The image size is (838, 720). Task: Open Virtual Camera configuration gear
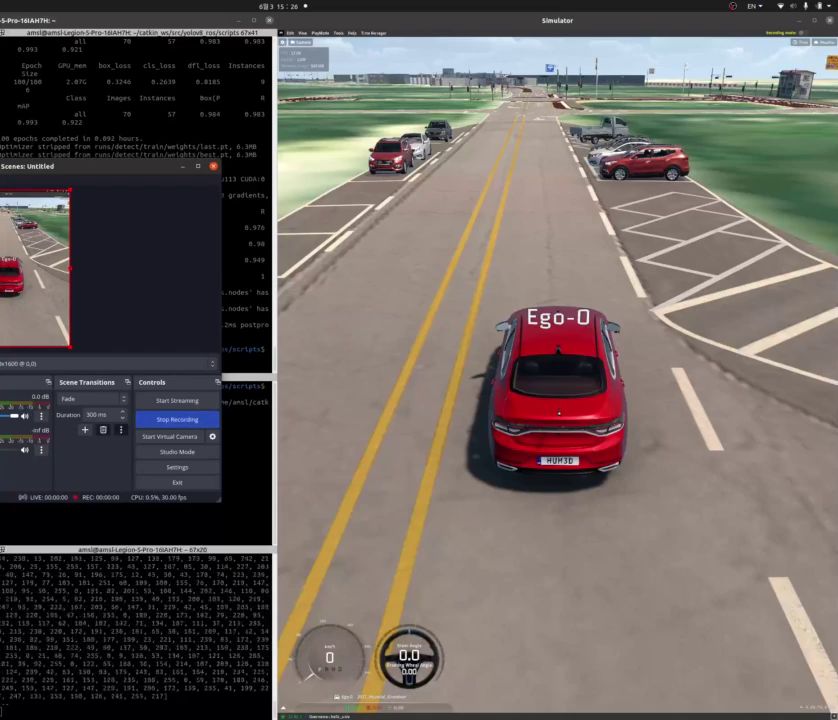pyautogui.click(x=213, y=436)
